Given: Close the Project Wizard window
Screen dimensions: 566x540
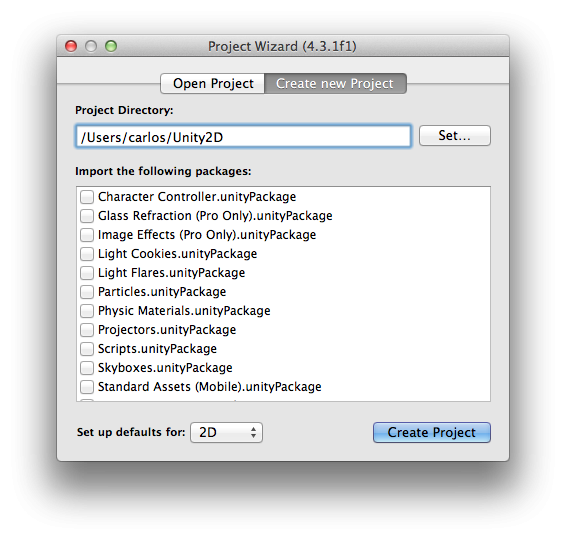Looking at the screenshot, I should coord(71,46).
